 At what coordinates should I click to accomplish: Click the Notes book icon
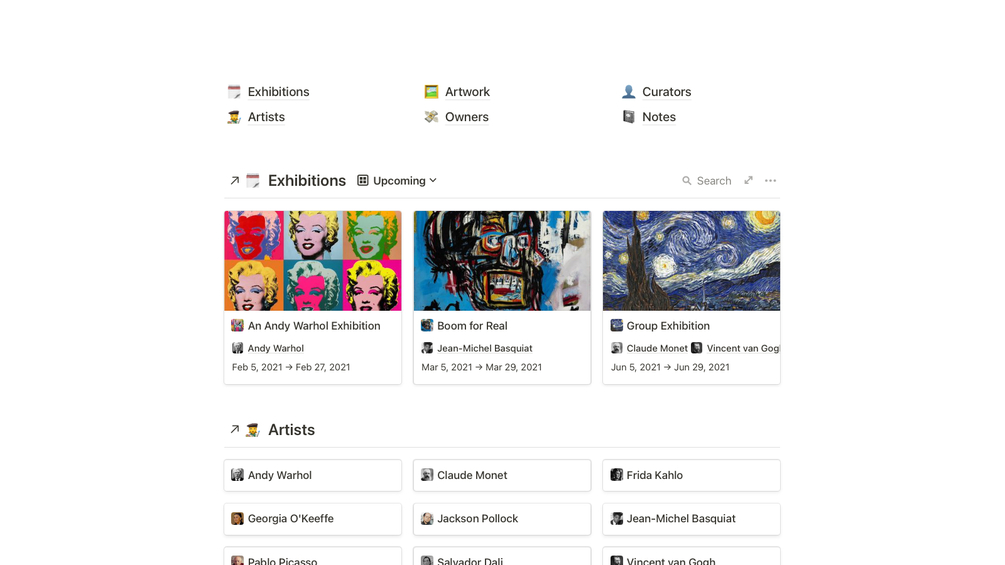(x=629, y=117)
